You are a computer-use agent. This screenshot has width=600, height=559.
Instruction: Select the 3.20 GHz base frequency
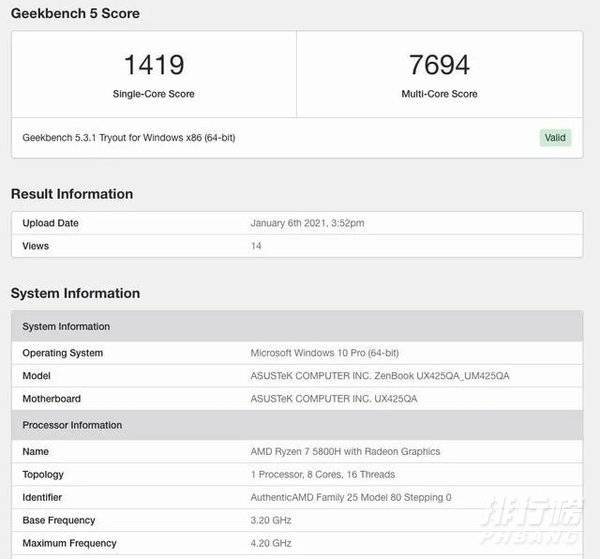point(271,520)
